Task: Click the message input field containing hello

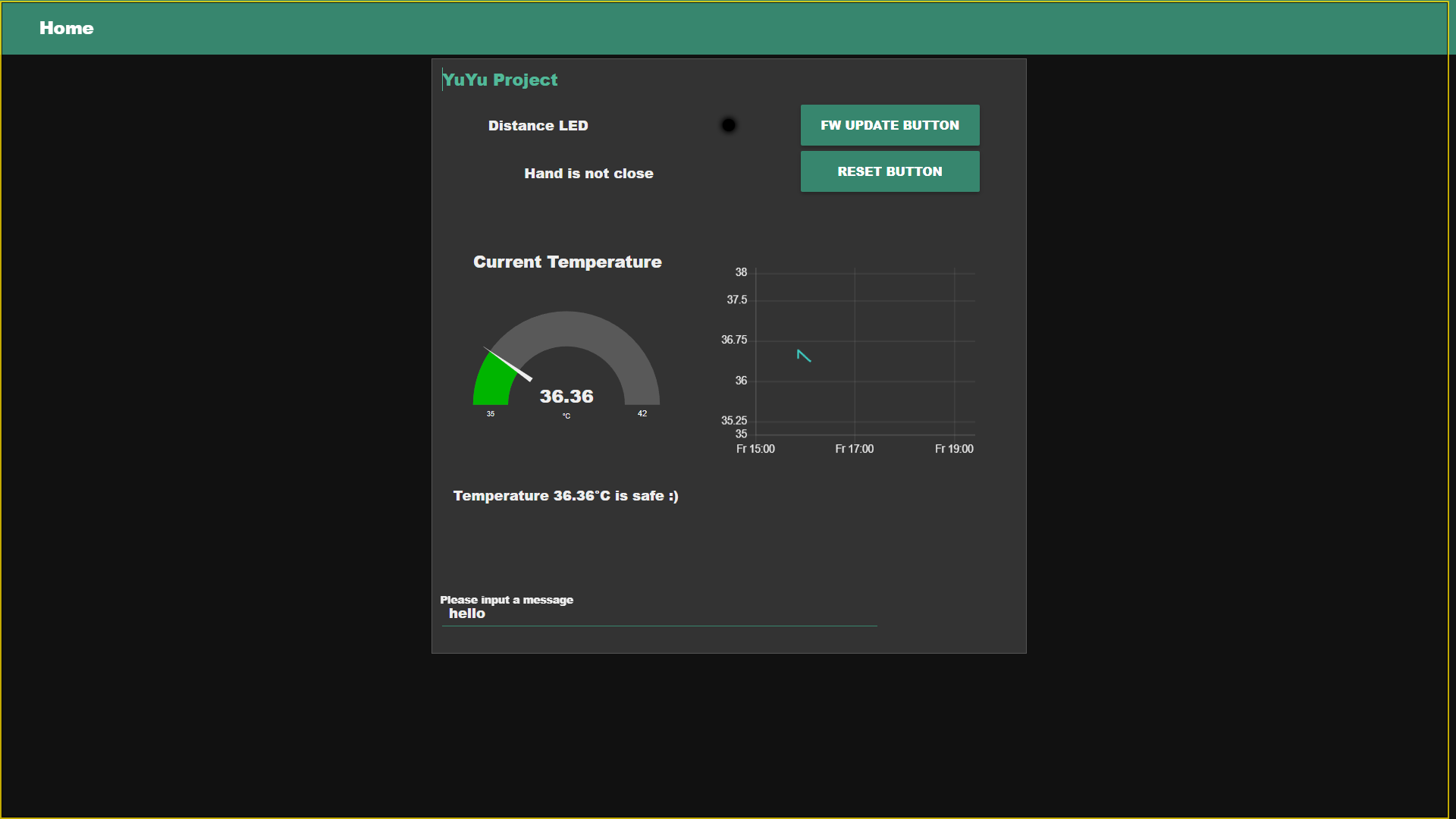Action: pyautogui.click(x=658, y=613)
